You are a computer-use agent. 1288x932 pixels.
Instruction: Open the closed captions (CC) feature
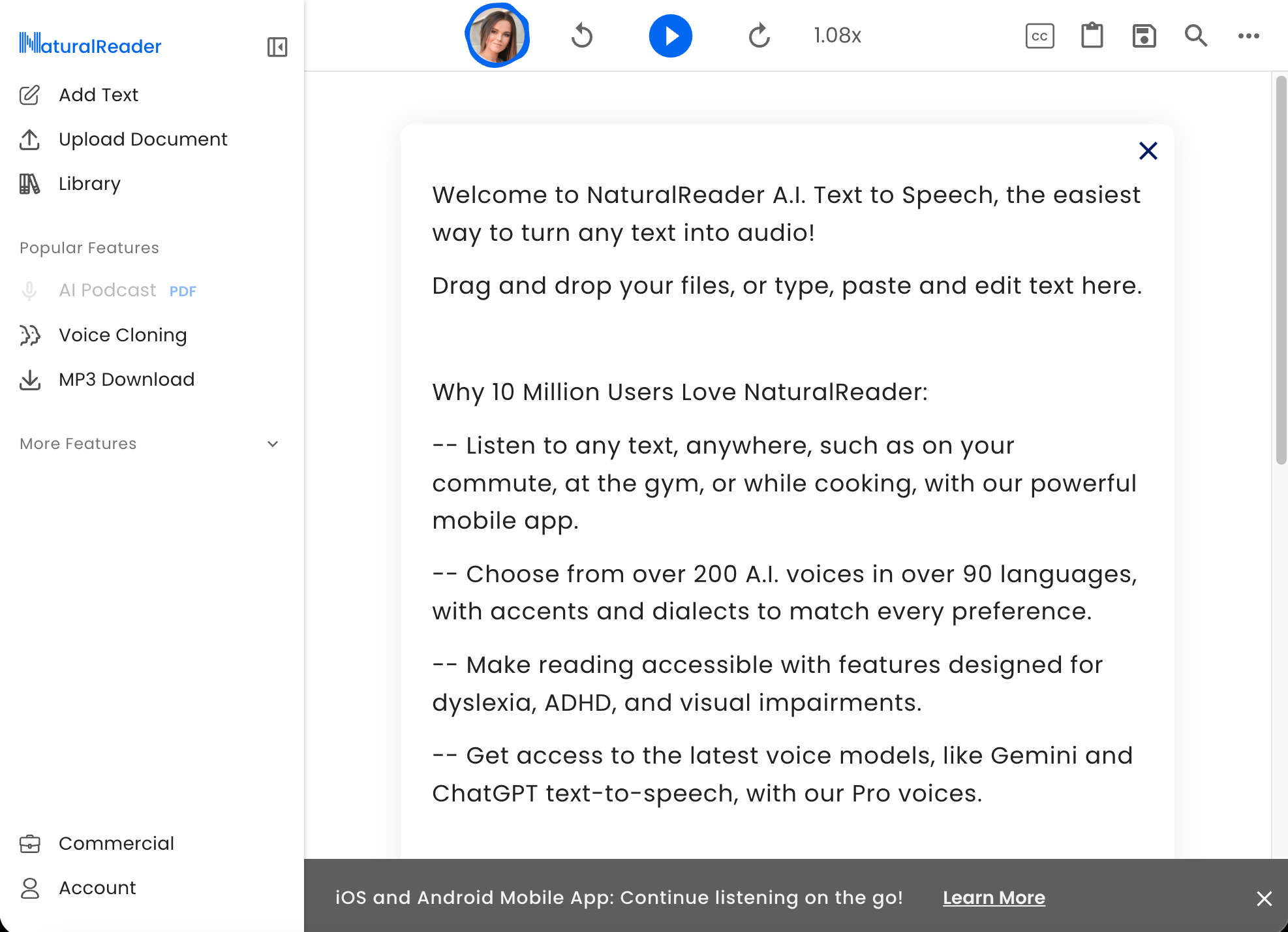pyautogui.click(x=1039, y=36)
